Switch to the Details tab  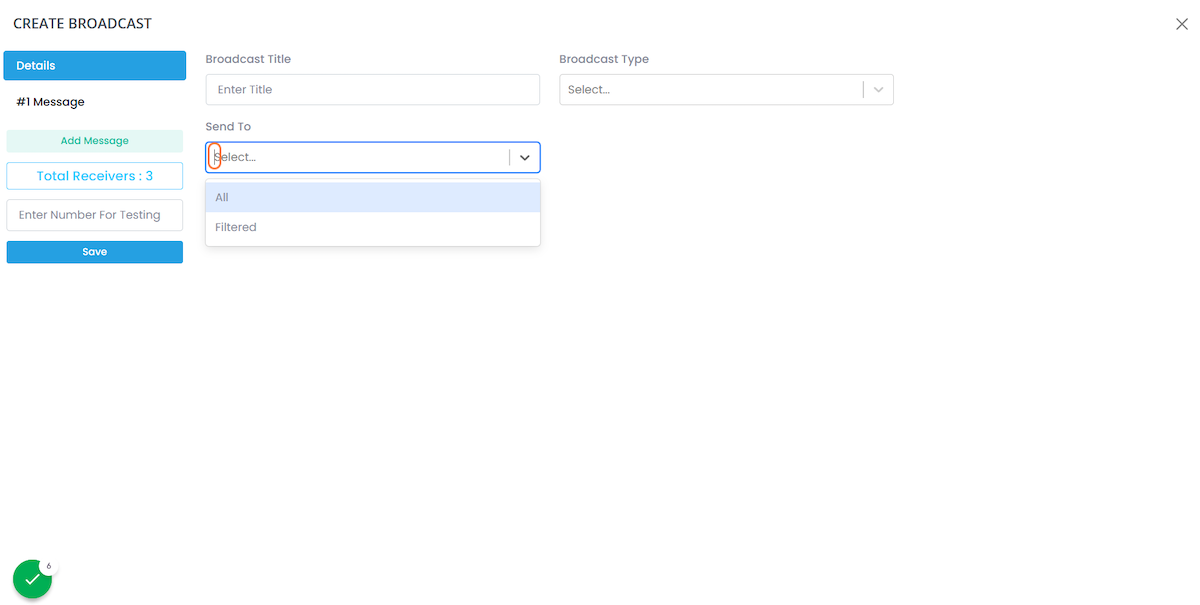pyautogui.click(x=95, y=66)
